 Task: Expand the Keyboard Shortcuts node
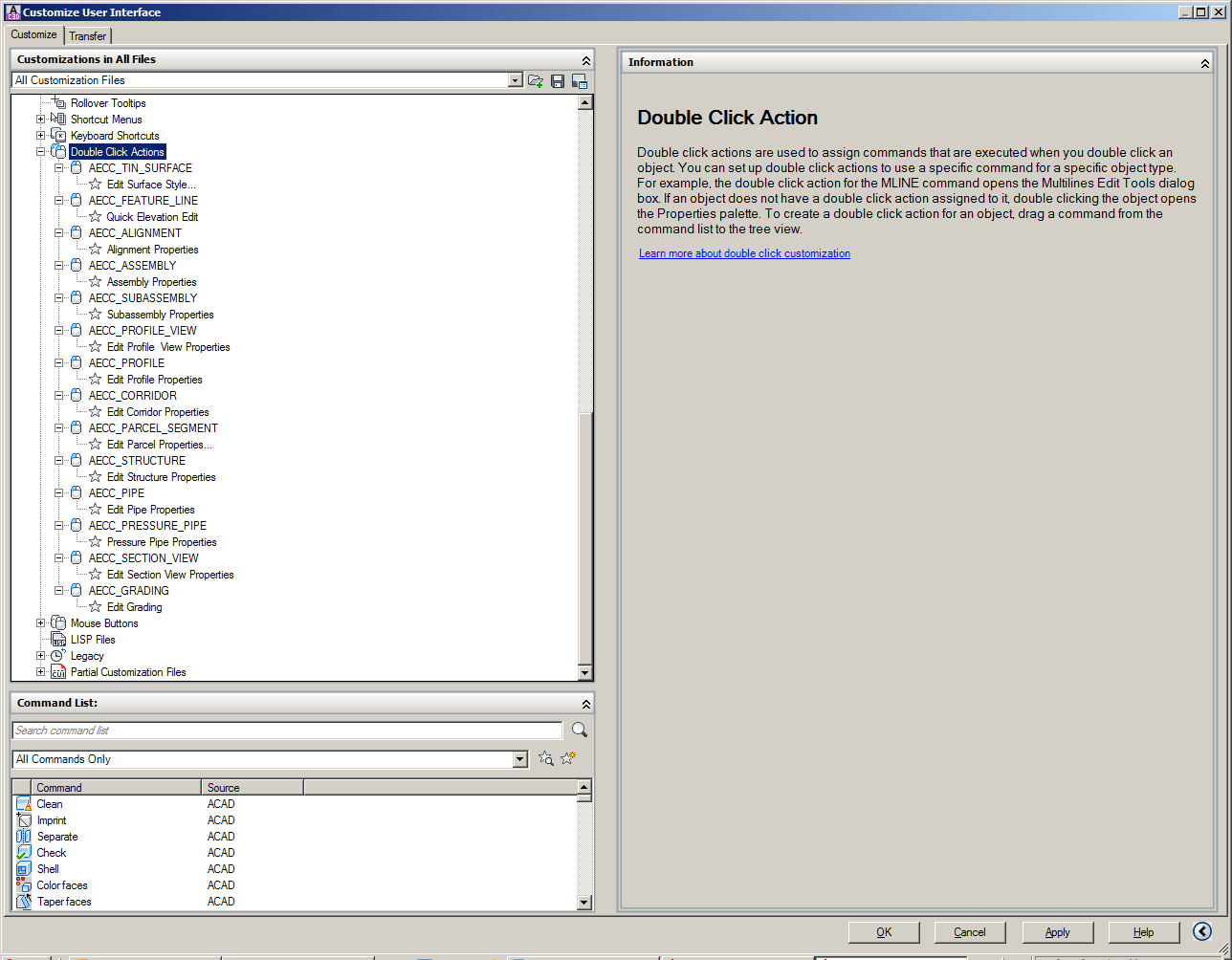coord(40,136)
